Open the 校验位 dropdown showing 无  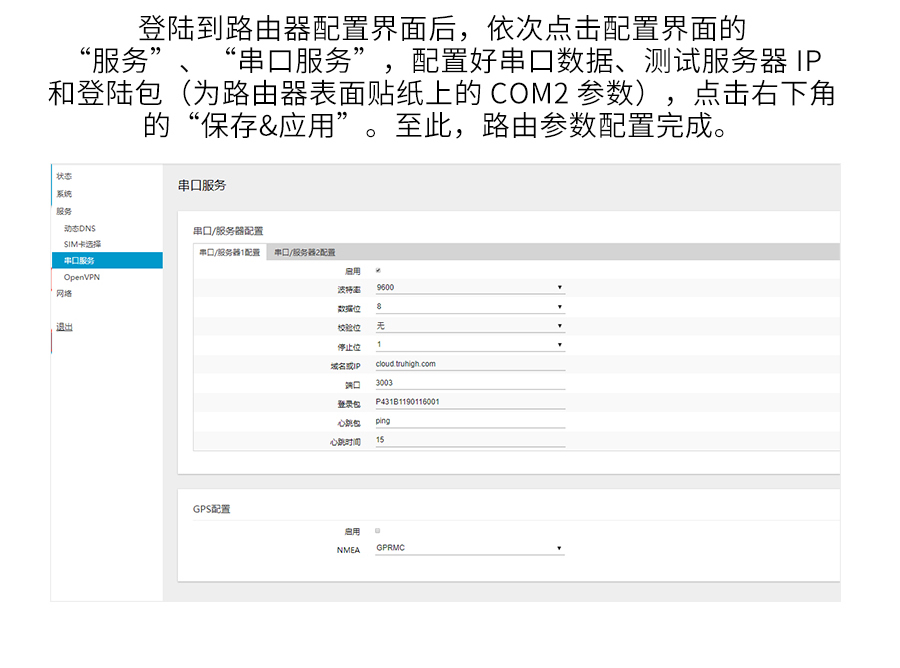470,324
